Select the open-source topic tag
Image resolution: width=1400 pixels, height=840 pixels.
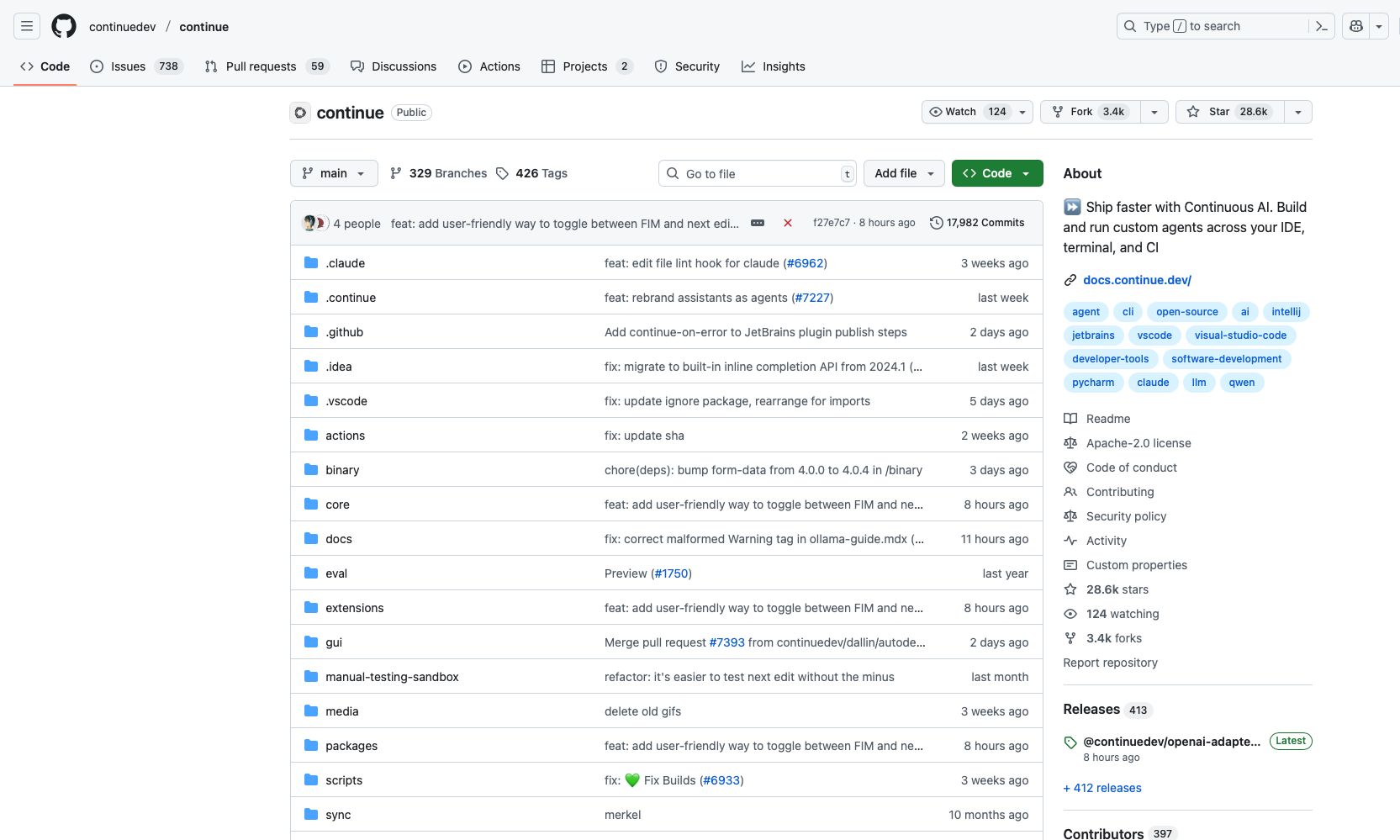pos(1186,312)
